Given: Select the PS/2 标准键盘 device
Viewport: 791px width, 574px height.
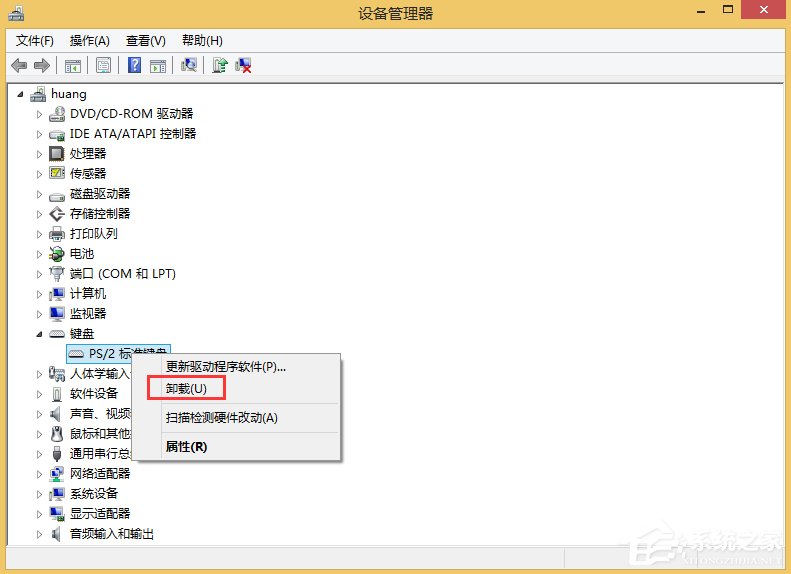Looking at the screenshot, I should [118, 354].
